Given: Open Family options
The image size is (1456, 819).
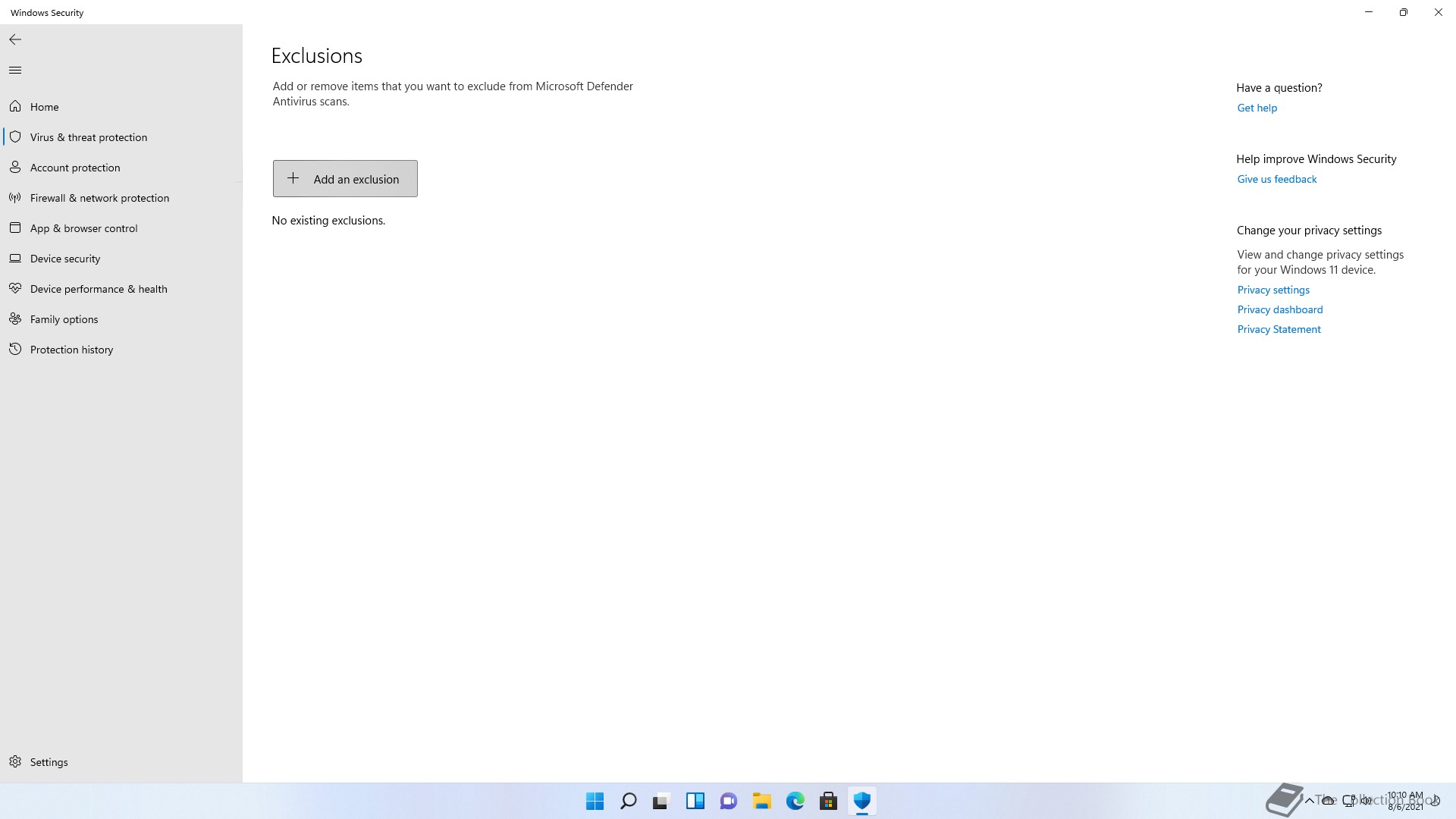Looking at the screenshot, I should coord(121,319).
